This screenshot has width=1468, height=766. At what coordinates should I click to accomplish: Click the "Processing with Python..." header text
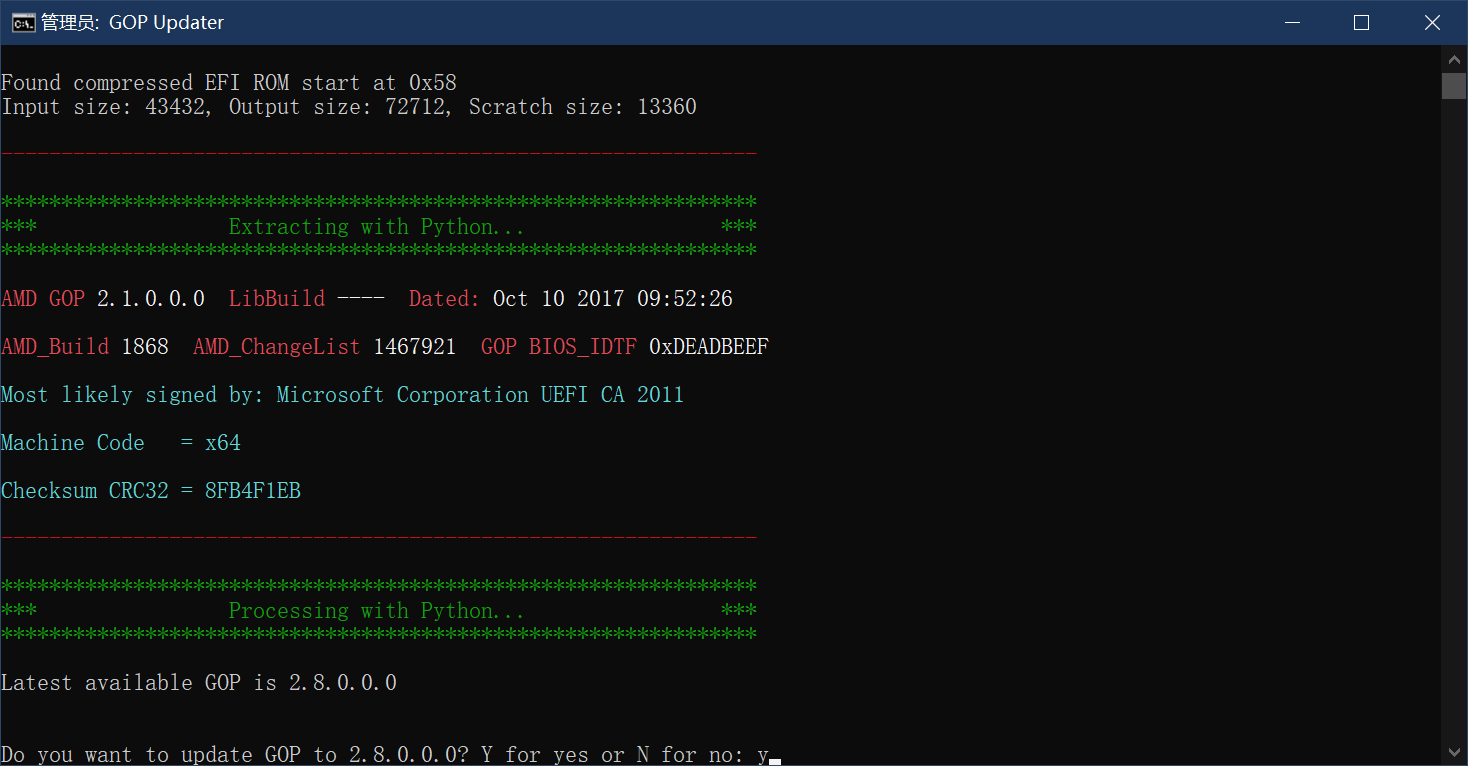tap(376, 611)
